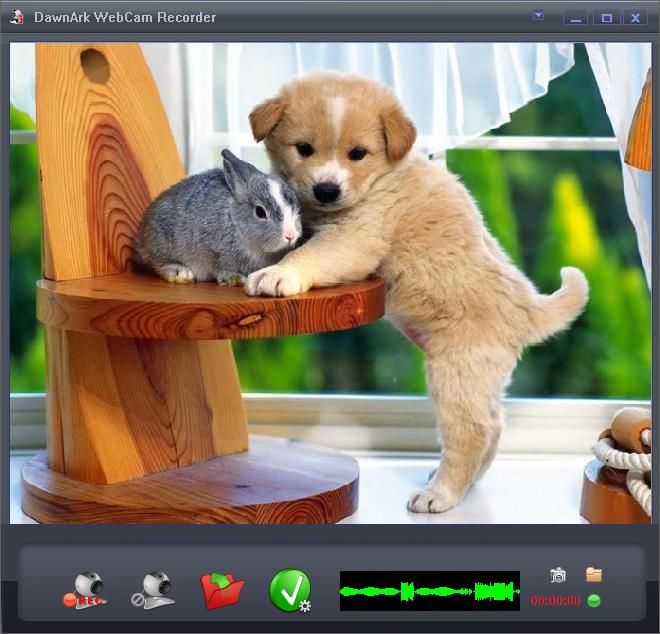This screenshot has width=660, height=634.
Task: Open settings via the green checkmark icon
Action: click(290, 590)
